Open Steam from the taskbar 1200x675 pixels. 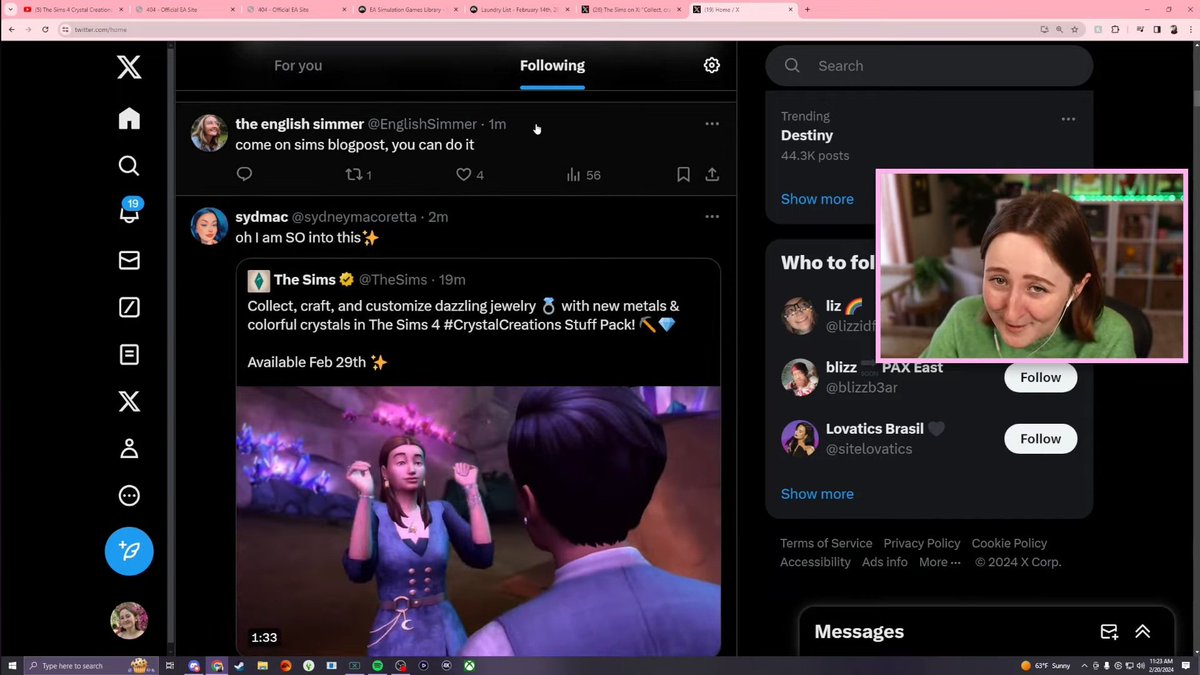[240, 665]
